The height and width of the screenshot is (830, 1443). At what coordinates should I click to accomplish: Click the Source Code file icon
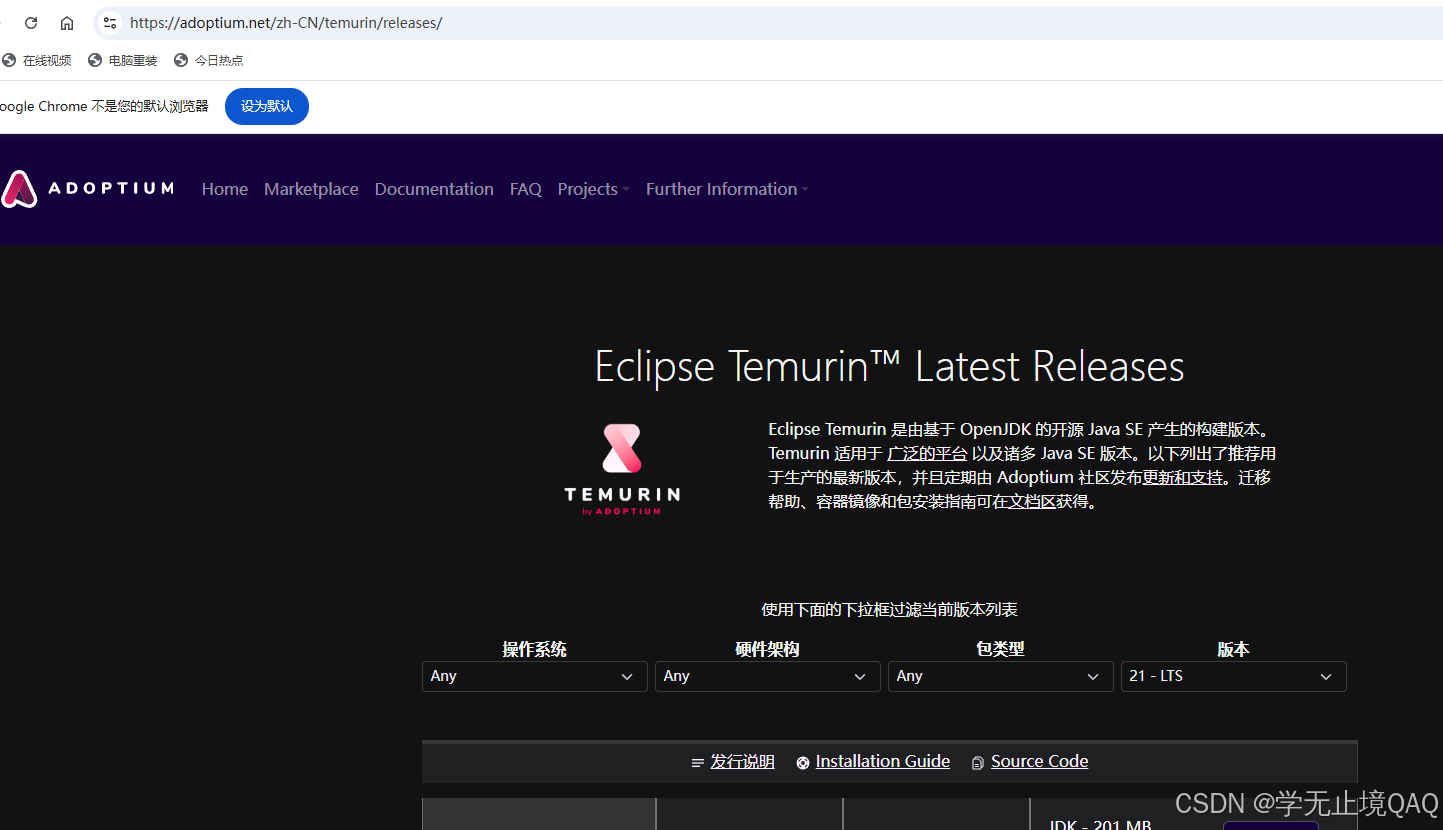978,763
